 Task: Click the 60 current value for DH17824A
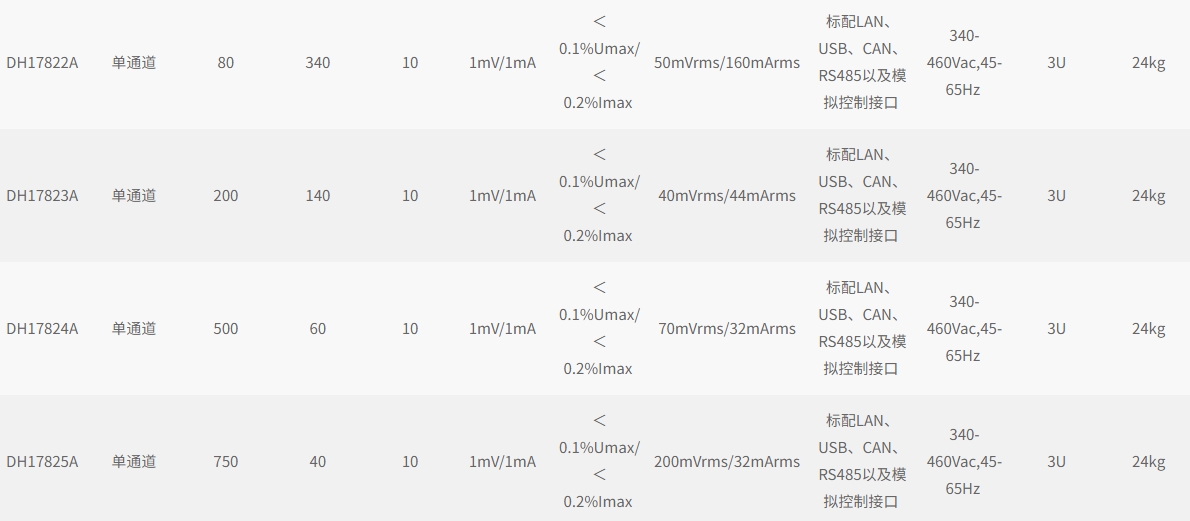point(317,328)
